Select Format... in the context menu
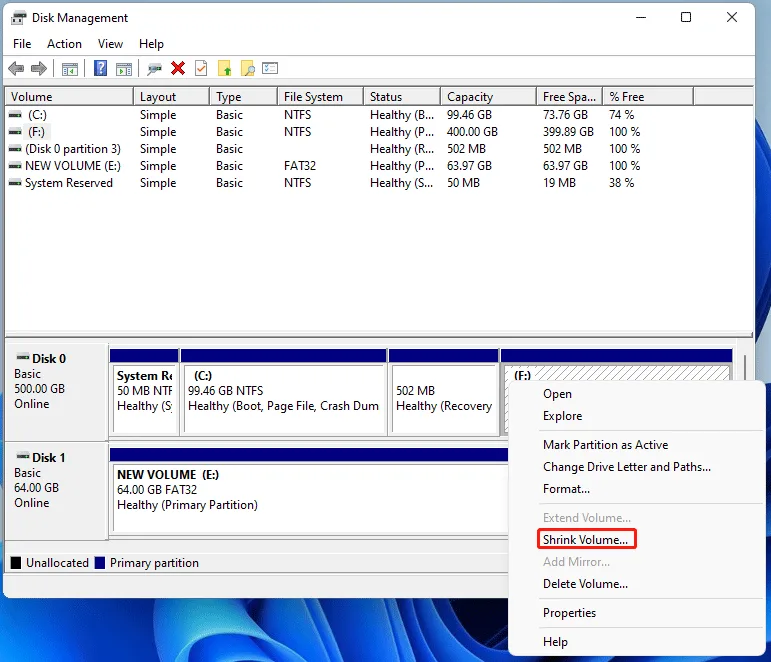The width and height of the screenshot is (771, 662). click(x=566, y=489)
